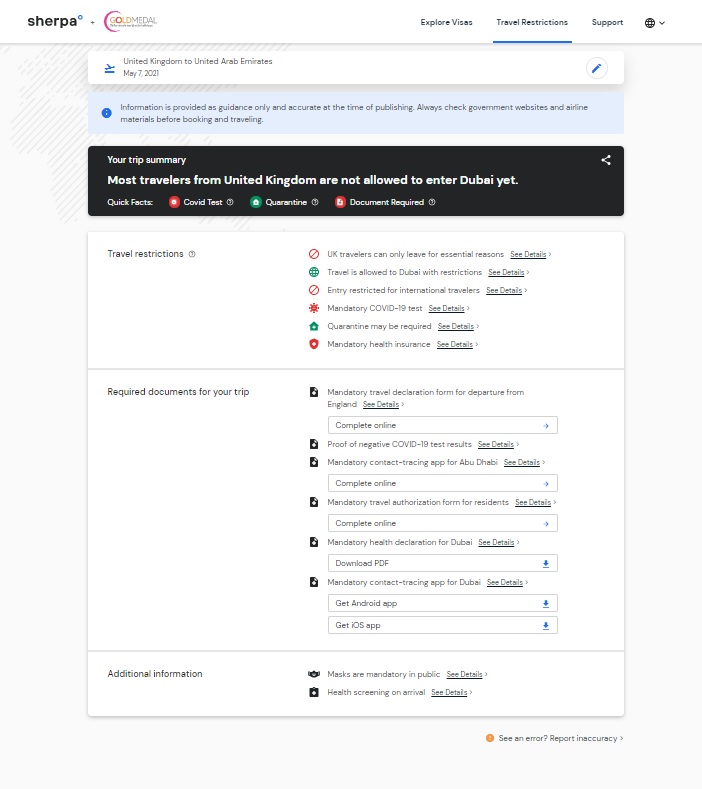
Task: Click the help icon beside Travel restrictions
Action: coord(192,254)
